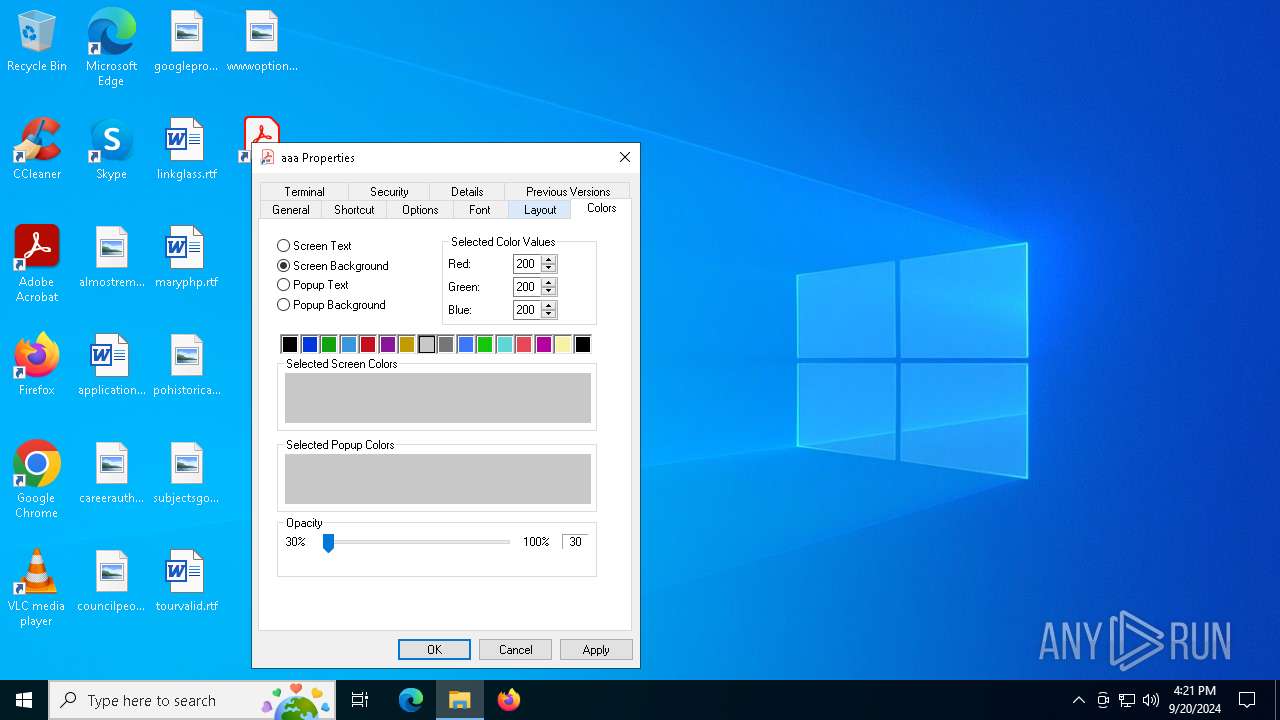Select the Google Chrome desktop shortcut

pyautogui.click(x=37, y=480)
